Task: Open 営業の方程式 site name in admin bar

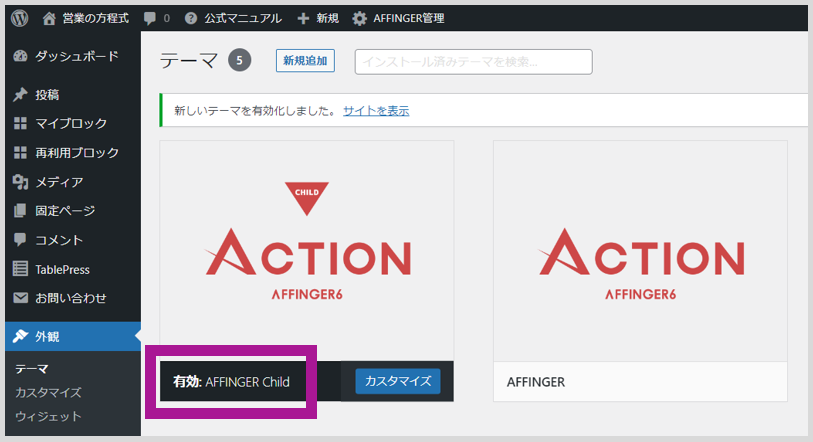Action: coord(95,19)
